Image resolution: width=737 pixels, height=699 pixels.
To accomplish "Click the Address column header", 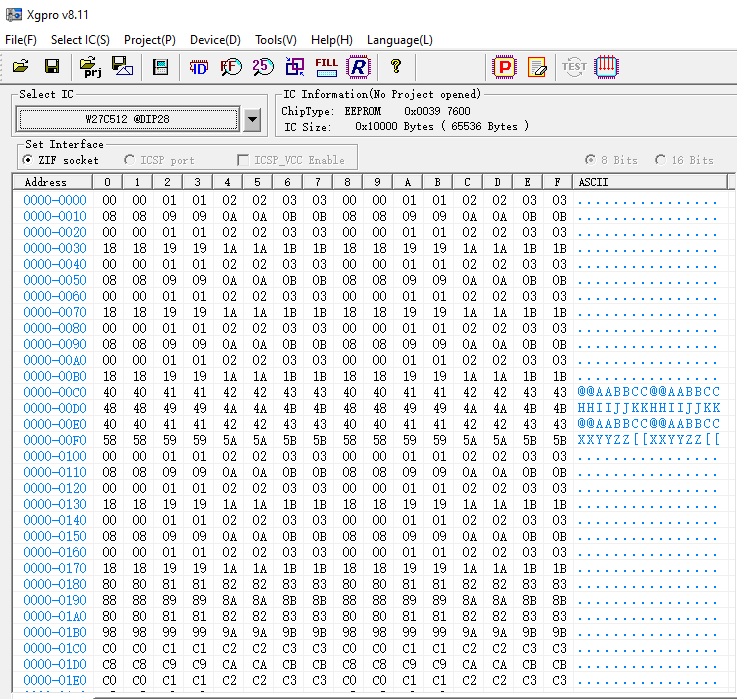I will pyautogui.click(x=52, y=182).
